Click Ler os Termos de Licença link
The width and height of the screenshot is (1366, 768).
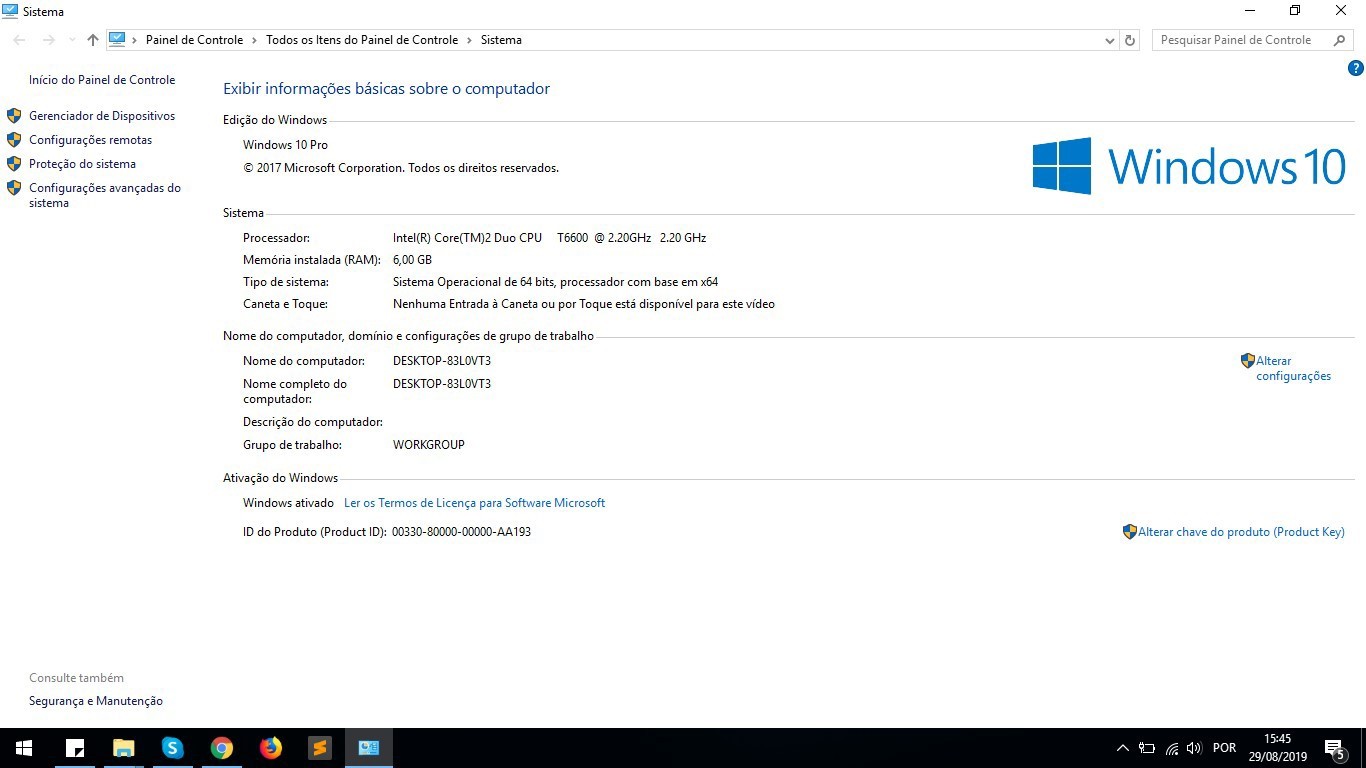coord(474,502)
